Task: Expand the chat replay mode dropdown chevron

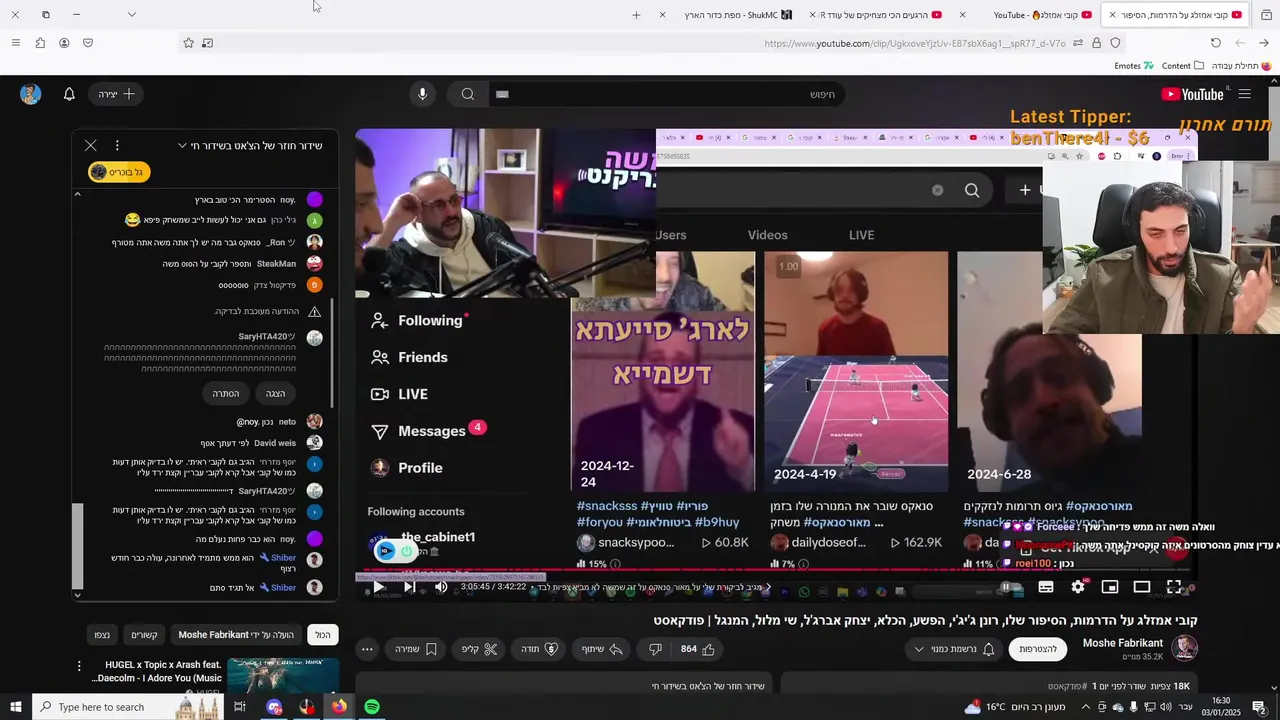Action: (182, 146)
